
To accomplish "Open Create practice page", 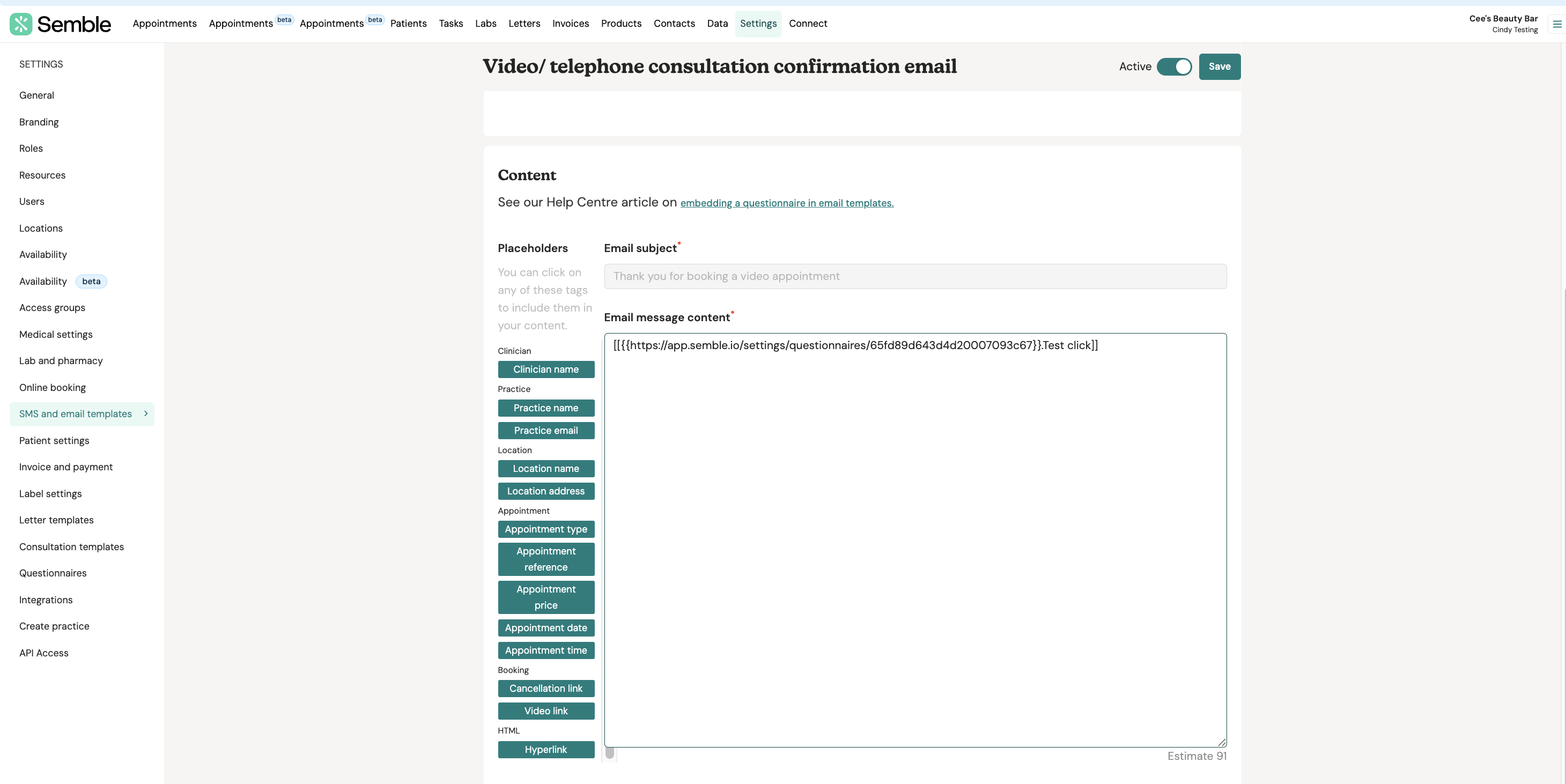I will [x=54, y=626].
